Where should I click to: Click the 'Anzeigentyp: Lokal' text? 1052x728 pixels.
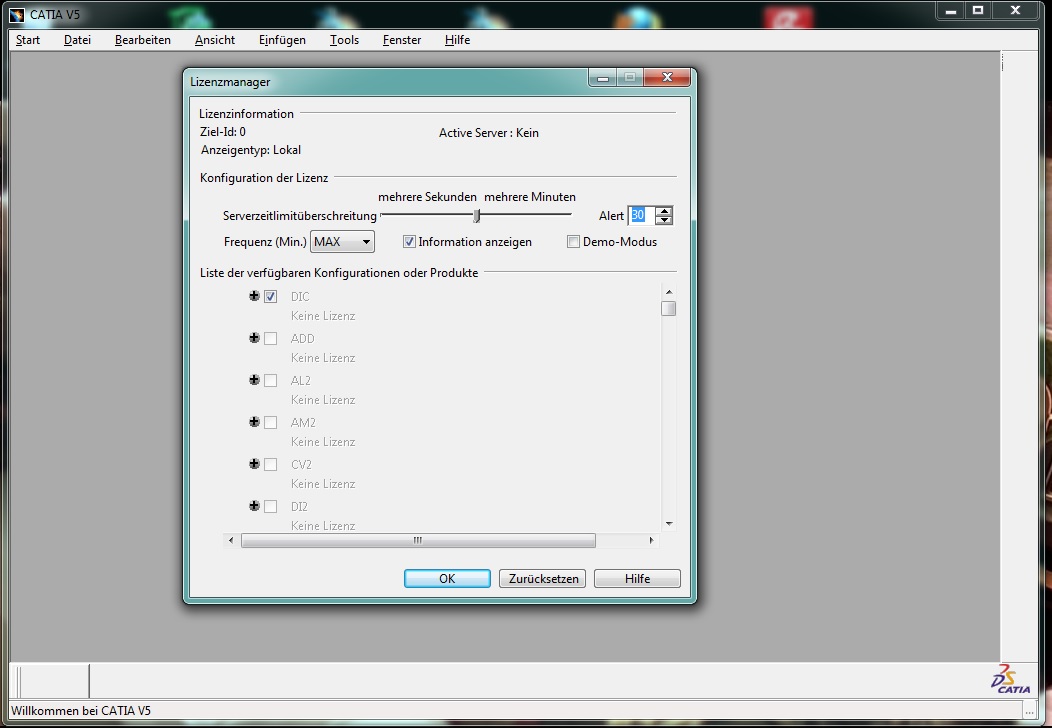tap(251, 150)
